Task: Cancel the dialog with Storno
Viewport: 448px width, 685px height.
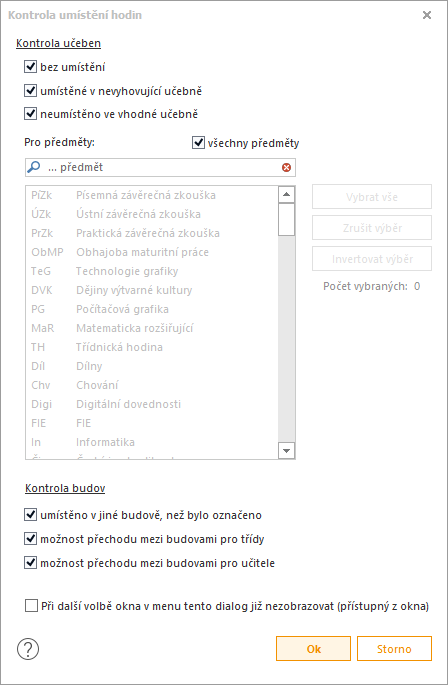Action: [394, 649]
